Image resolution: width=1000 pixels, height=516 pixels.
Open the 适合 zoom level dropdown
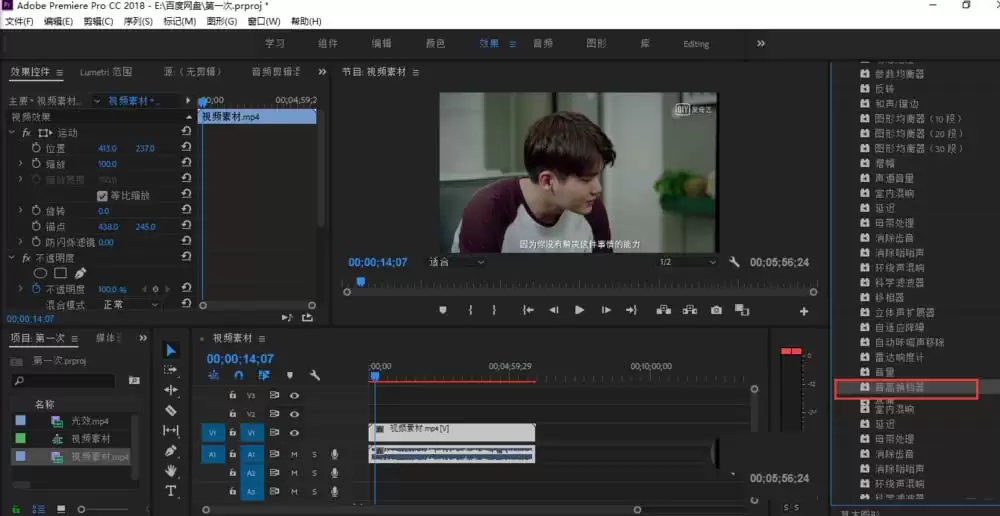(456, 262)
